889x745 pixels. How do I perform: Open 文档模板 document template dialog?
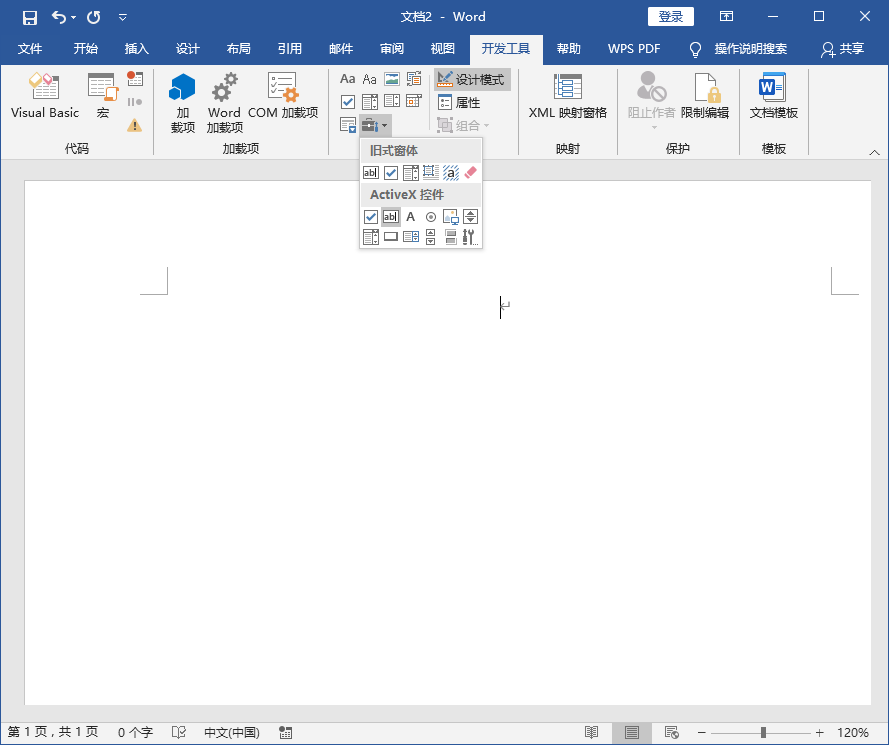(x=773, y=96)
